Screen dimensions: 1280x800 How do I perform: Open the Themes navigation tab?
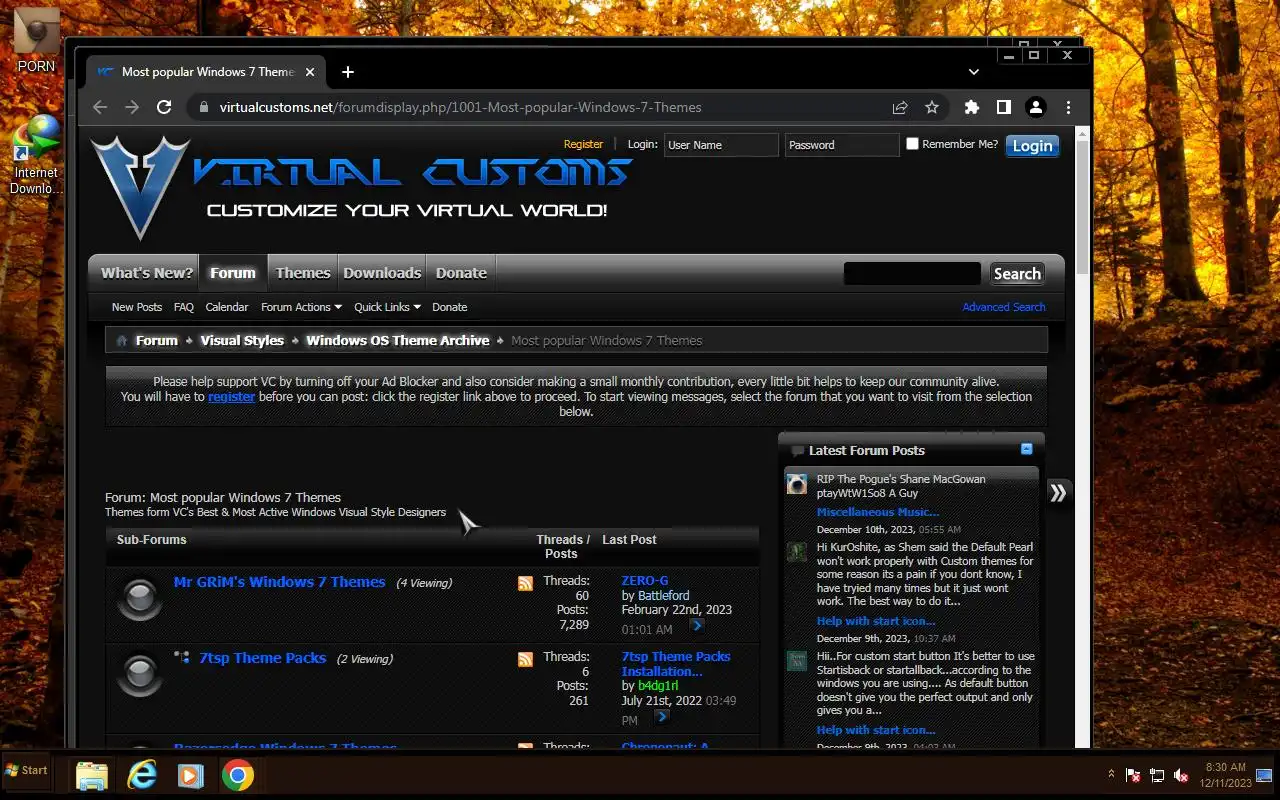click(x=303, y=273)
